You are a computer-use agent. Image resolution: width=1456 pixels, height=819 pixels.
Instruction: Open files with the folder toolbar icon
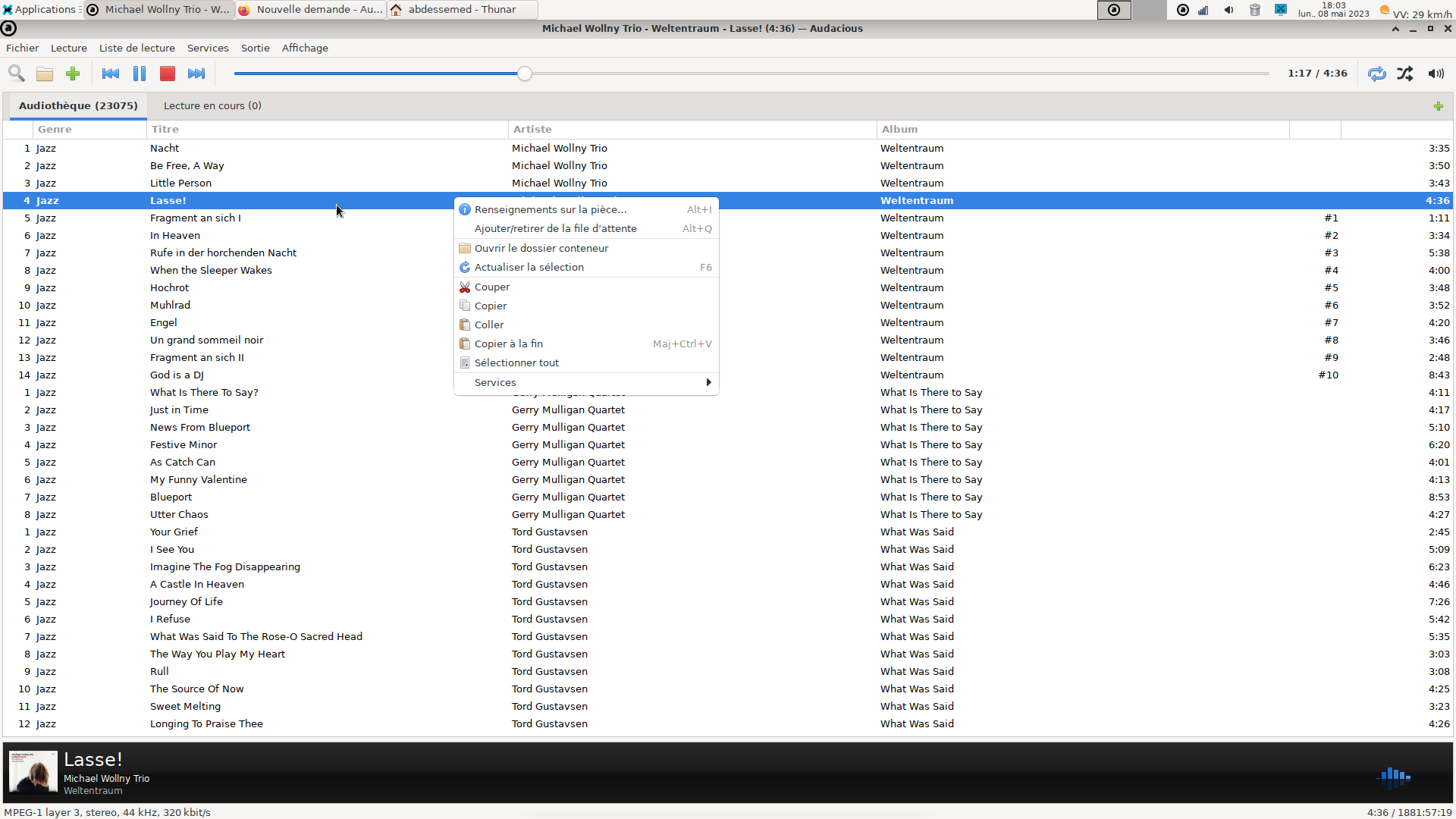(x=45, y=74)
